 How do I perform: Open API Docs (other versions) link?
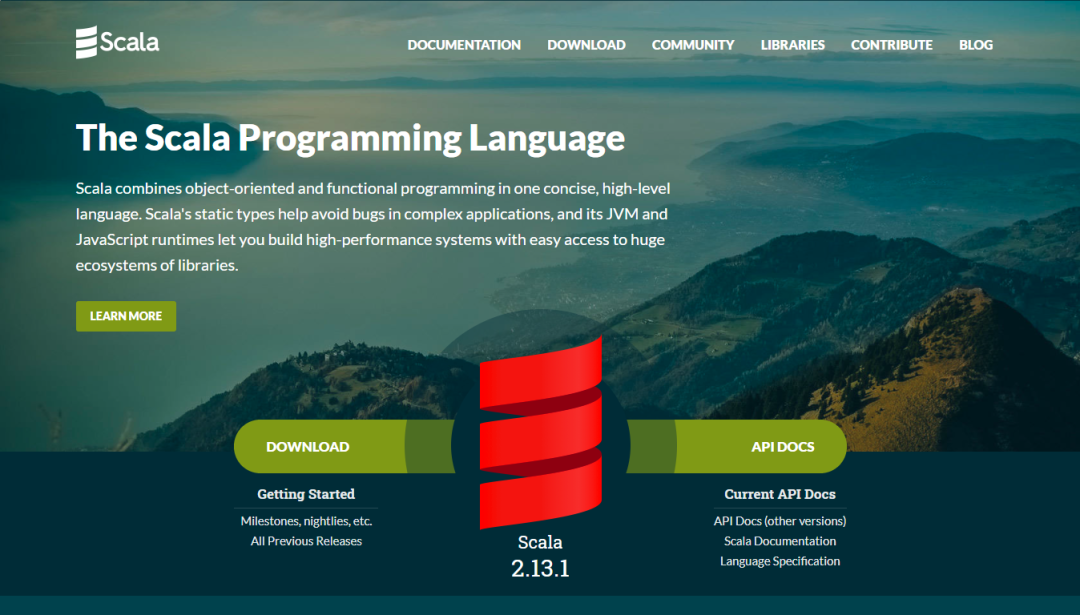pos(780,521)
